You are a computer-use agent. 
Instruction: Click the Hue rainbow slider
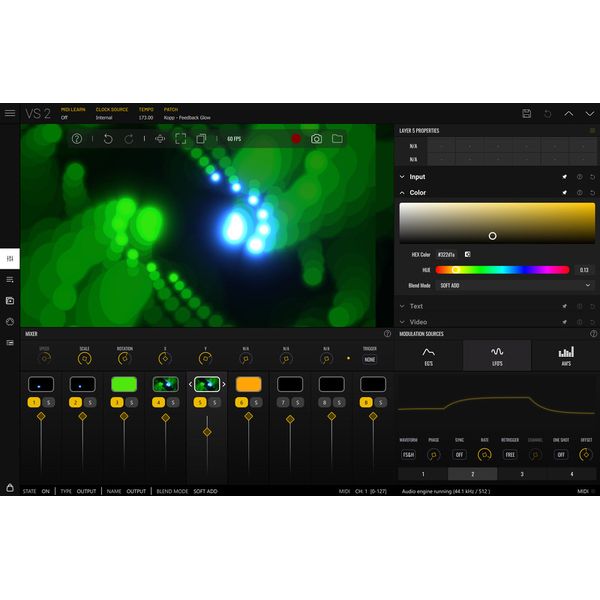[502, 270]
